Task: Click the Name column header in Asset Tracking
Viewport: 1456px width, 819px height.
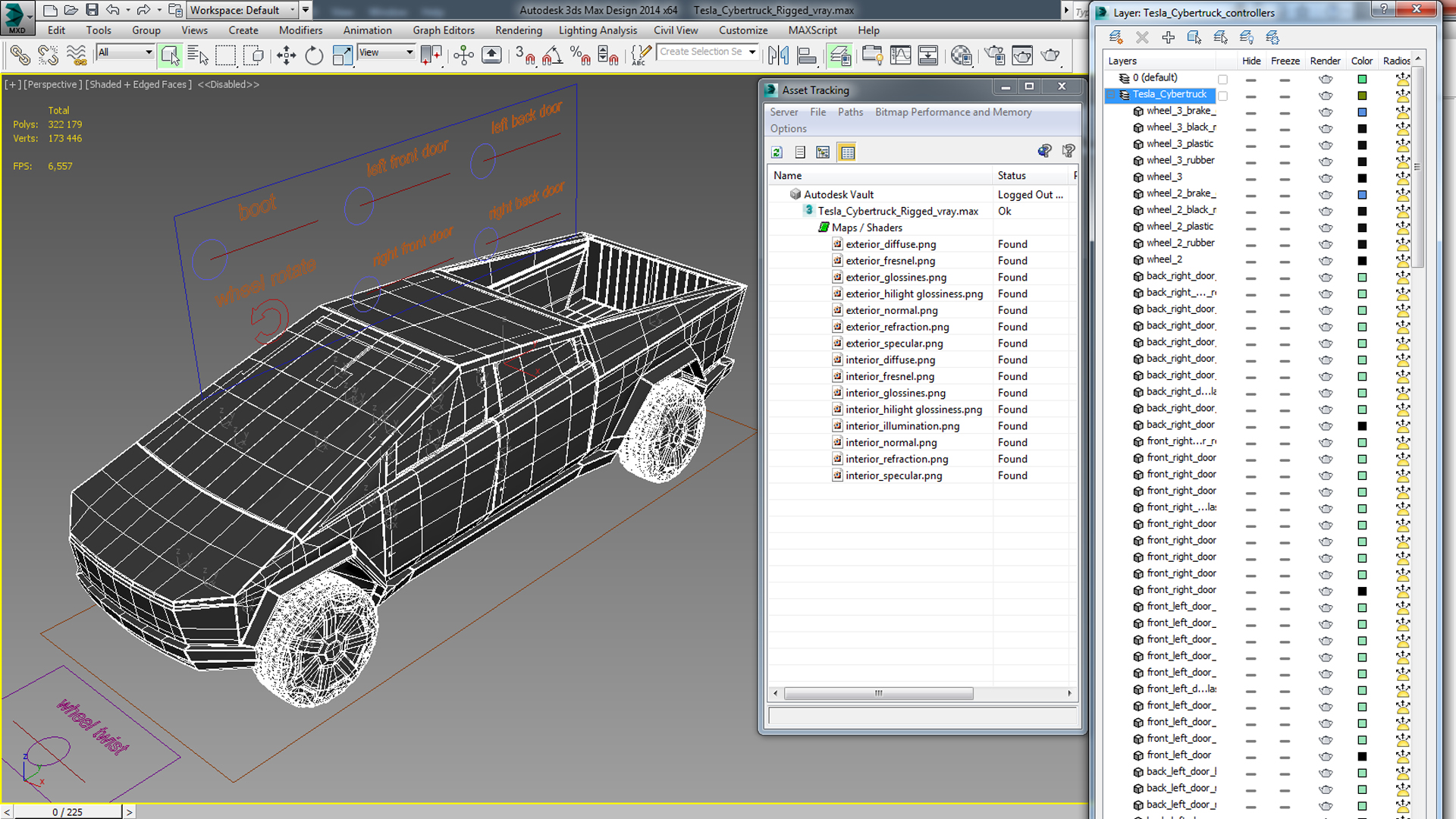Action: tap(880, 175)
